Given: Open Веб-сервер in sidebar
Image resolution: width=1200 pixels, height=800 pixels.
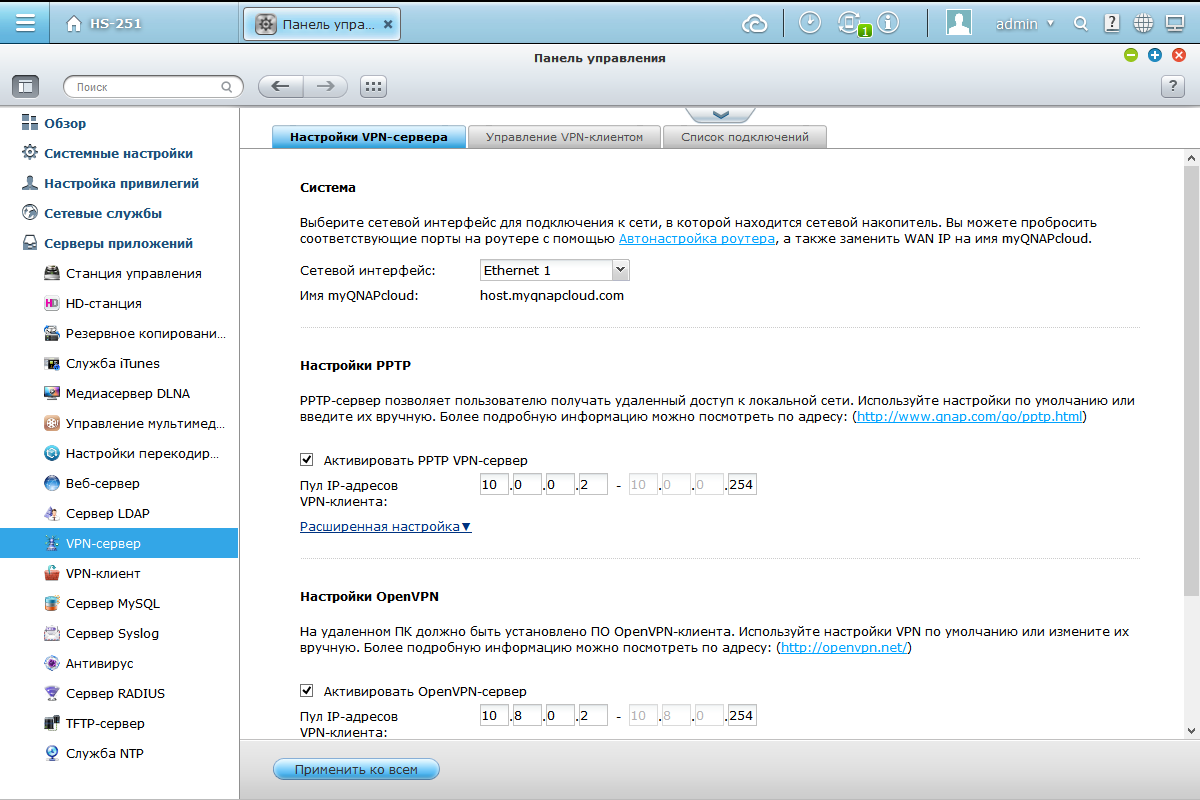Looking at the screenshot, I should pos(107,484).
